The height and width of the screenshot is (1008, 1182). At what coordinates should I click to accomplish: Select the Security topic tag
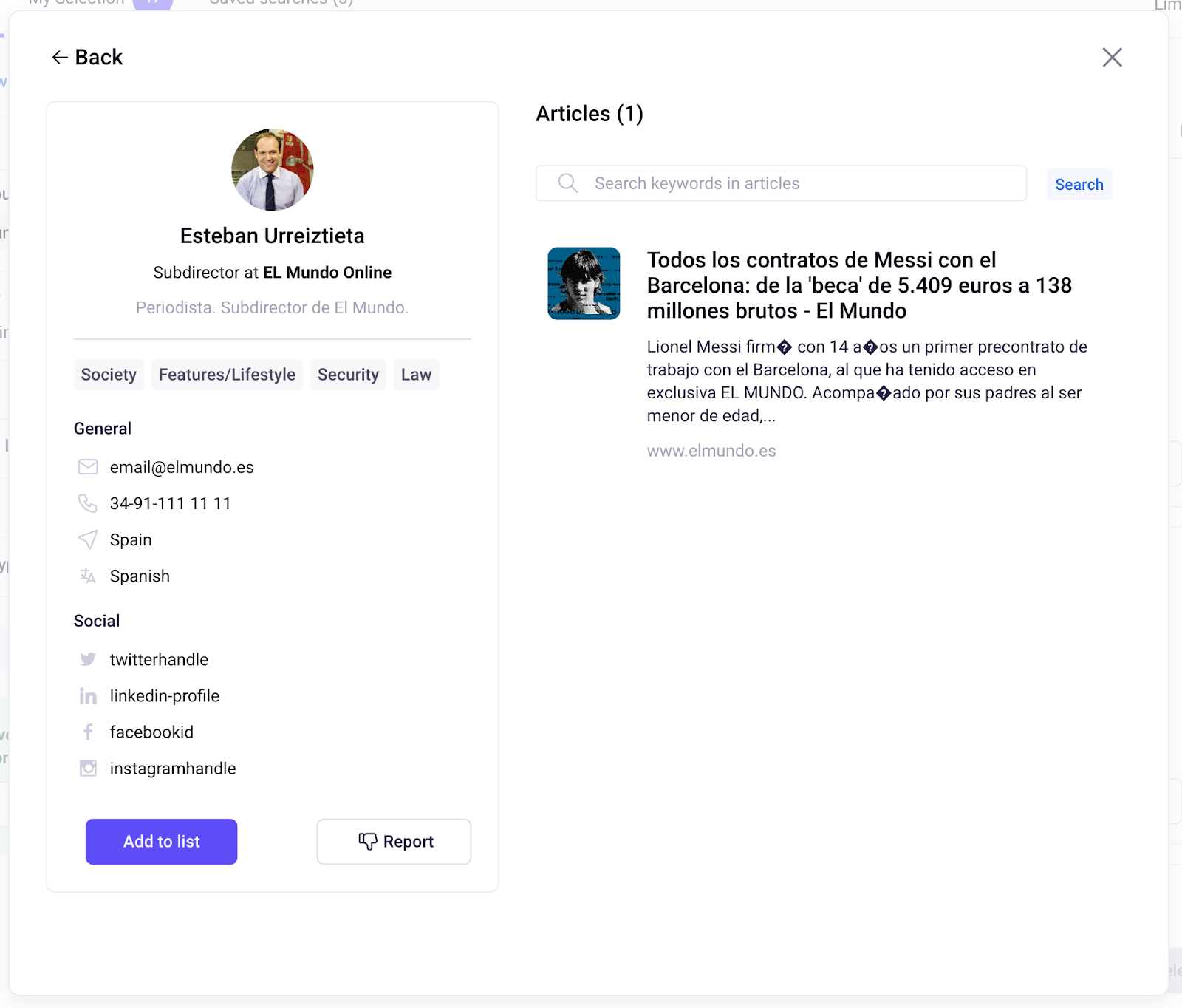348,375
